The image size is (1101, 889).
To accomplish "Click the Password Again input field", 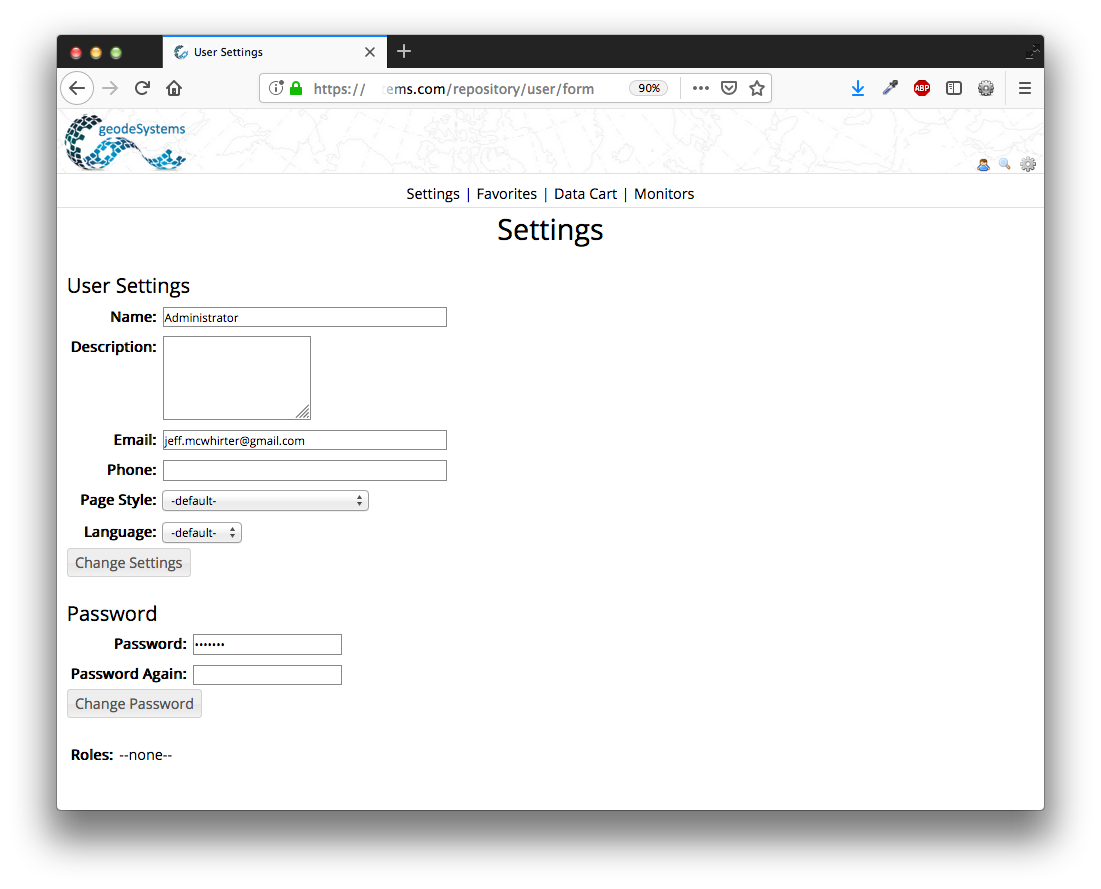I will point(267,675).
